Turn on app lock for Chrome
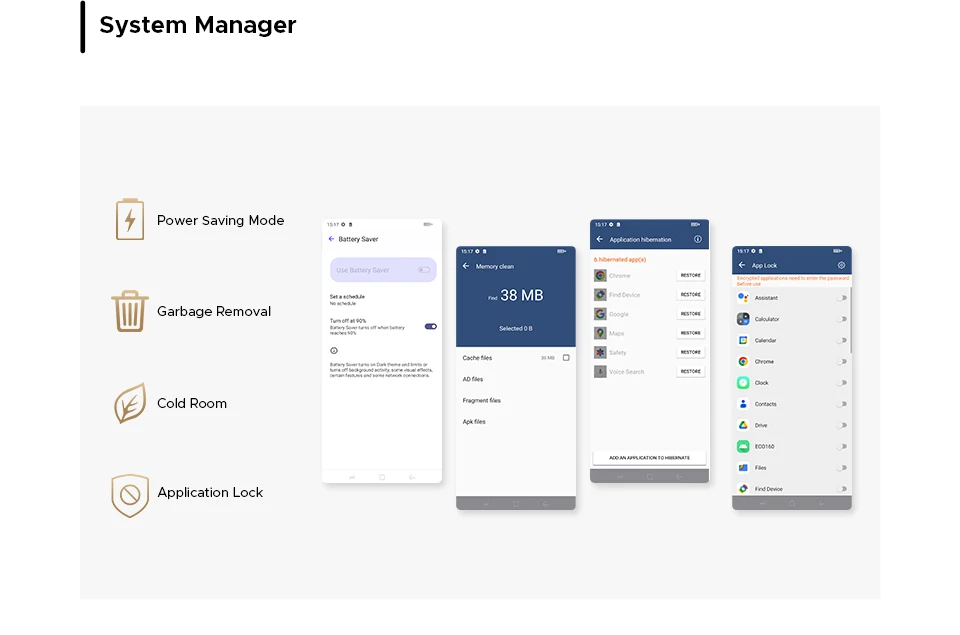This screenshot has height=635, width=960. pos(842,362)
